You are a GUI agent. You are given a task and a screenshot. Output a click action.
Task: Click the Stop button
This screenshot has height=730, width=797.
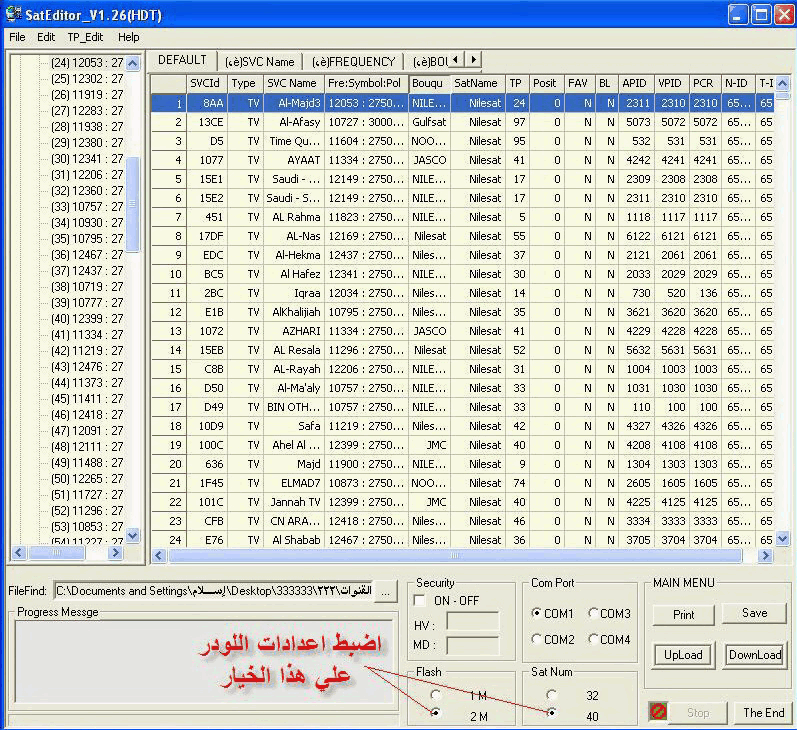[x=698, y=713]
